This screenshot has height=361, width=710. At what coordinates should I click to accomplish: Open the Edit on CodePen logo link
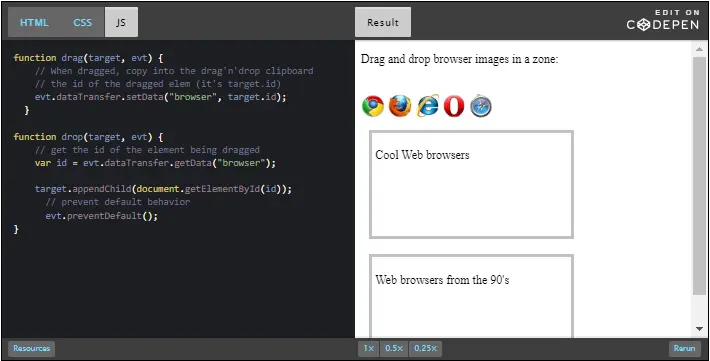663,20
